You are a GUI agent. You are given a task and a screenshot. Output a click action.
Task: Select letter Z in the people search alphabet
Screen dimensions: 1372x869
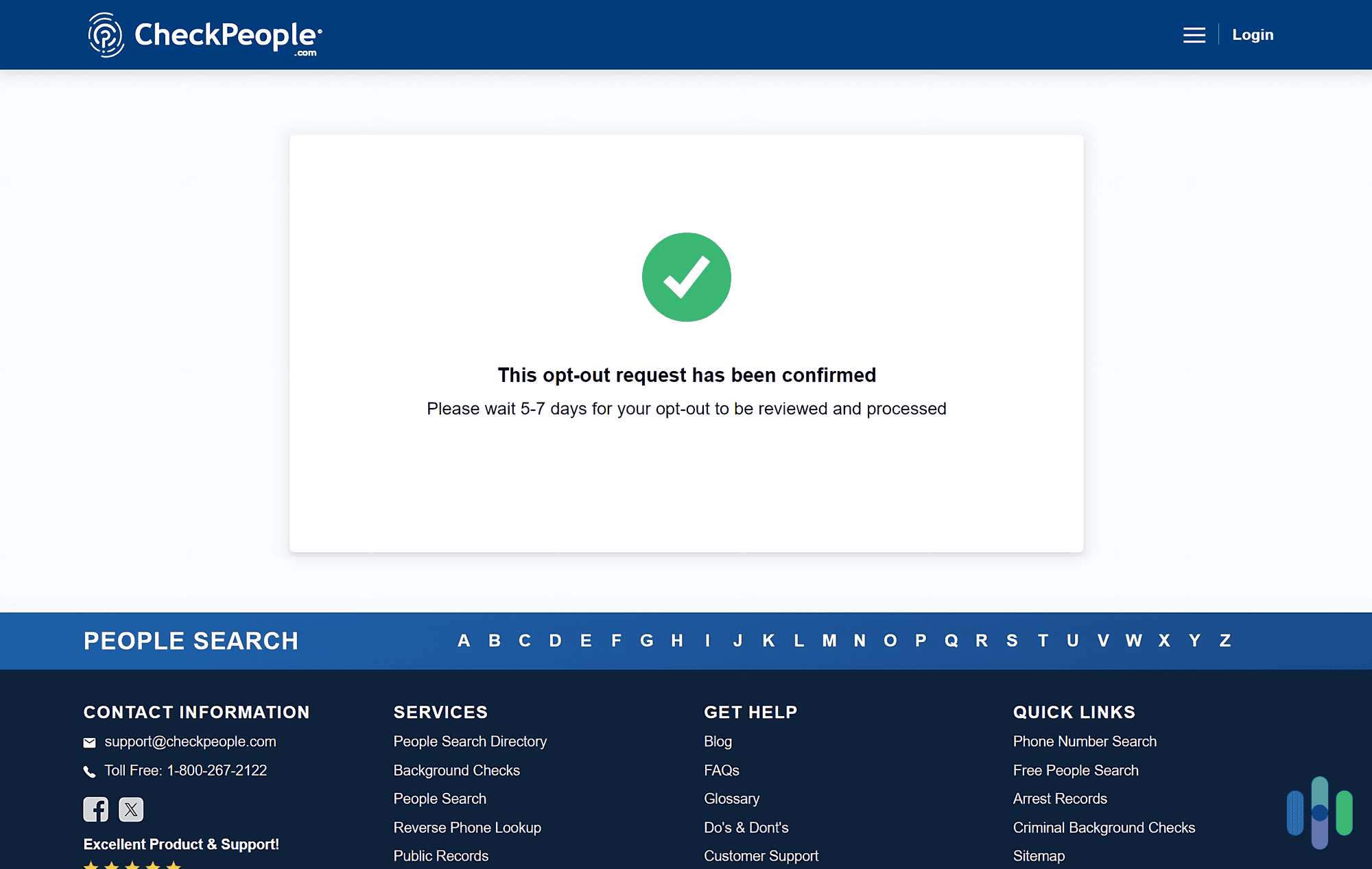point(1225,641)
